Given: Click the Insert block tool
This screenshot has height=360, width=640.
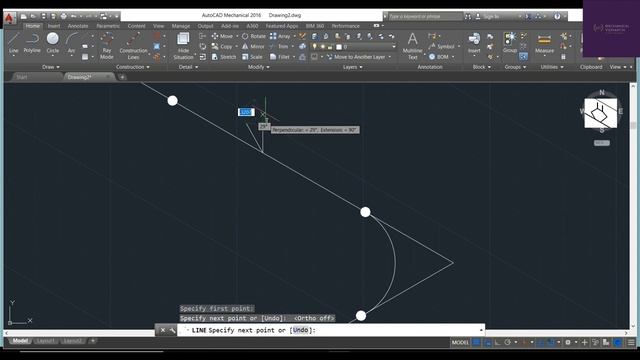Looking at the screenshot, I should [474, 43].
